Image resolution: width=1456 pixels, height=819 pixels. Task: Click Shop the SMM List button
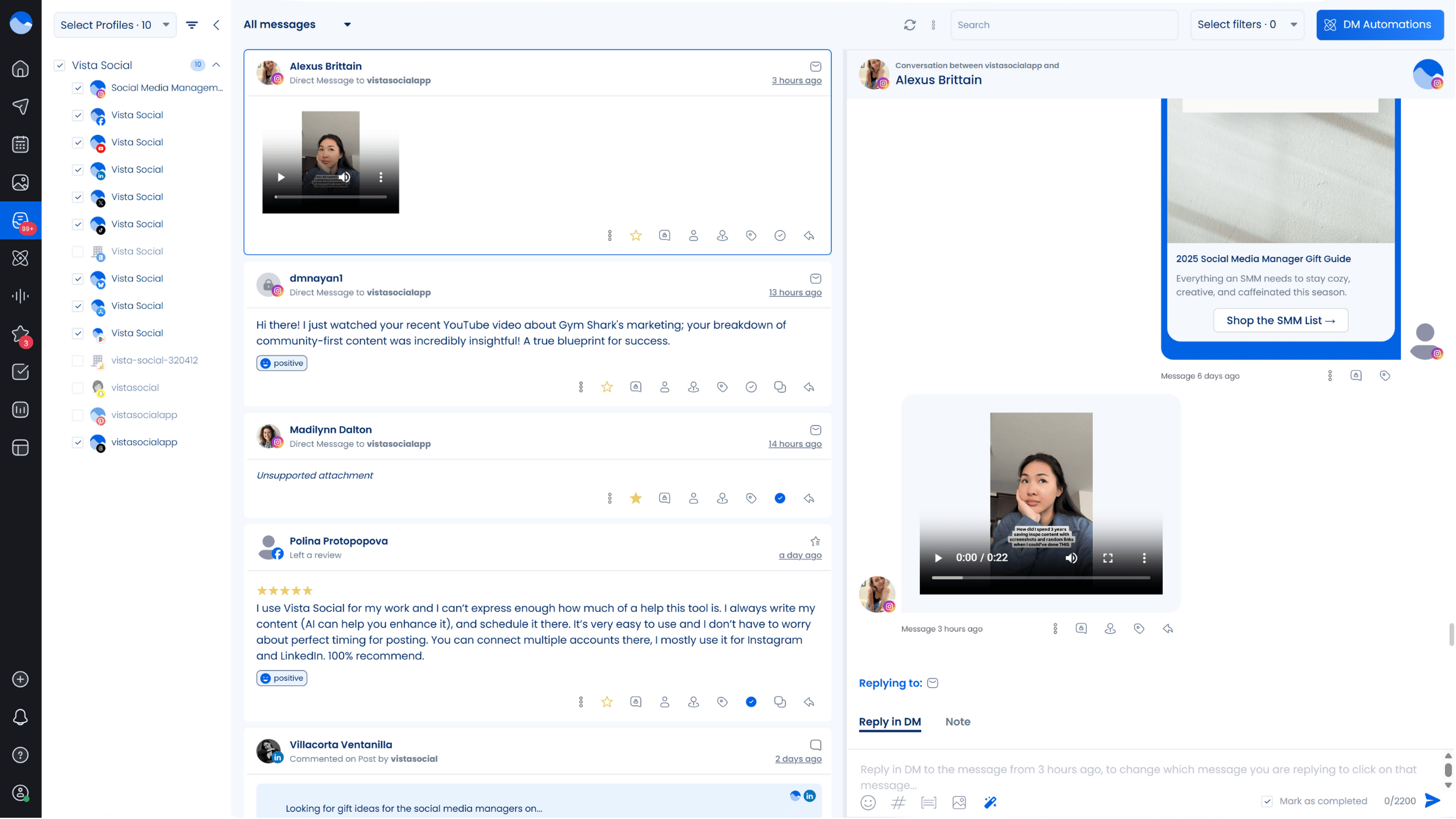pos(1281,321)
